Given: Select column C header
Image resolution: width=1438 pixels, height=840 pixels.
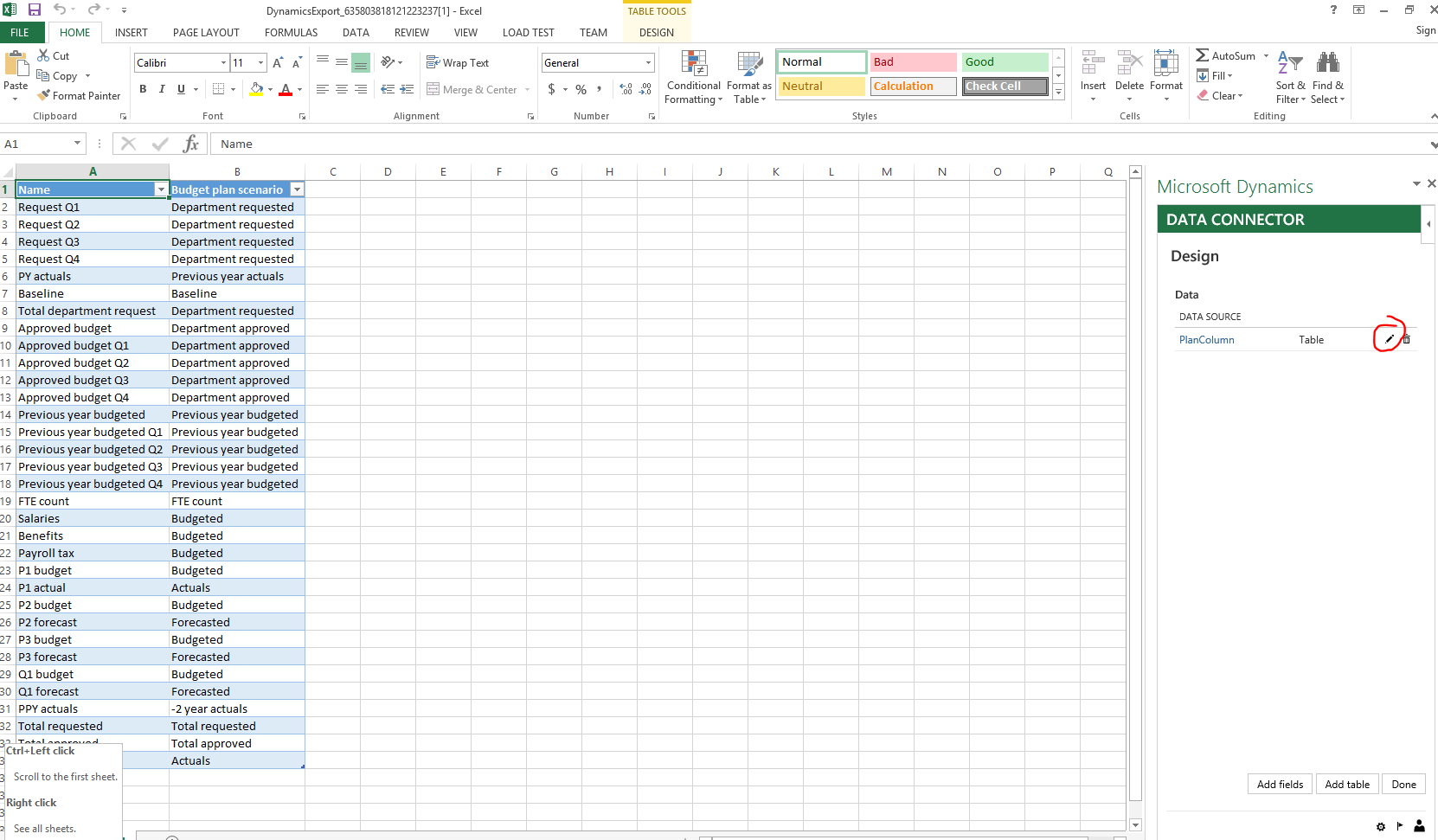Looking at the screenshot, I should 333,171.
